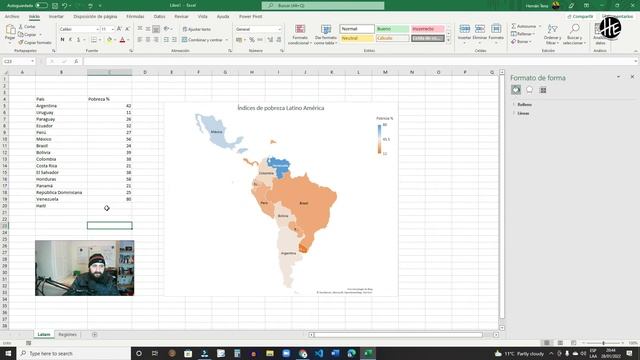Open the Windows Start menu
640x360 pixels.
point(8,353)
